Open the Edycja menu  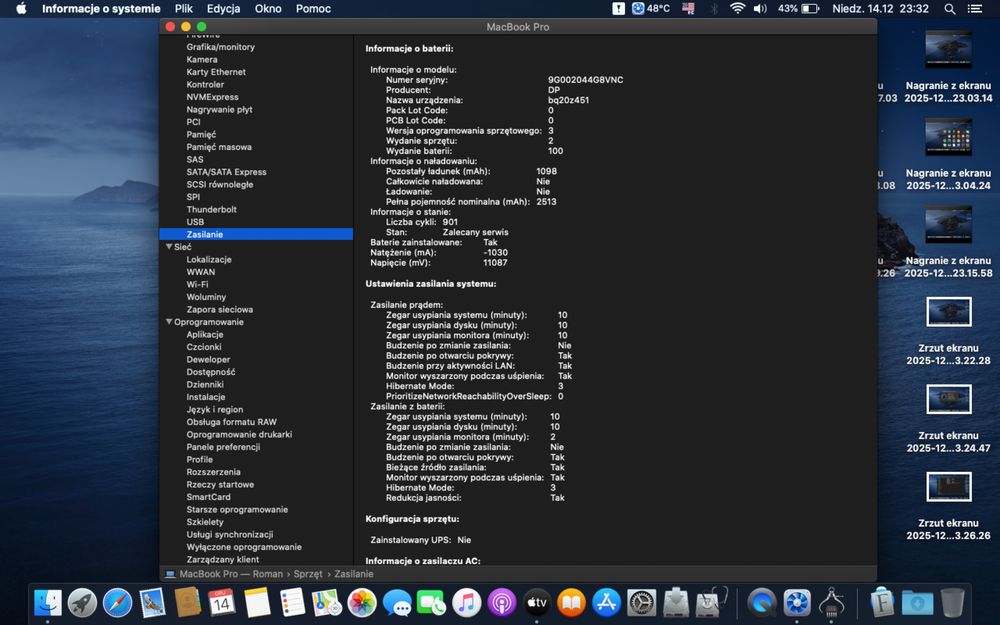(x=223, y=9)
